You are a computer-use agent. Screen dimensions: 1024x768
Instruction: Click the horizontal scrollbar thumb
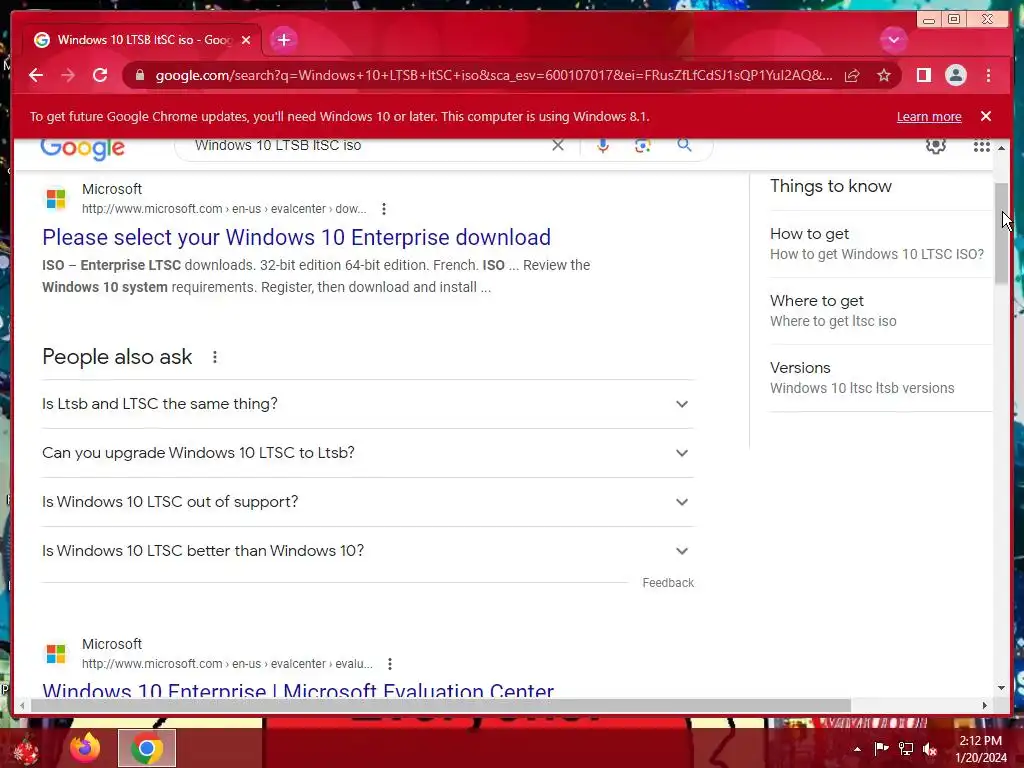[441, 705]
